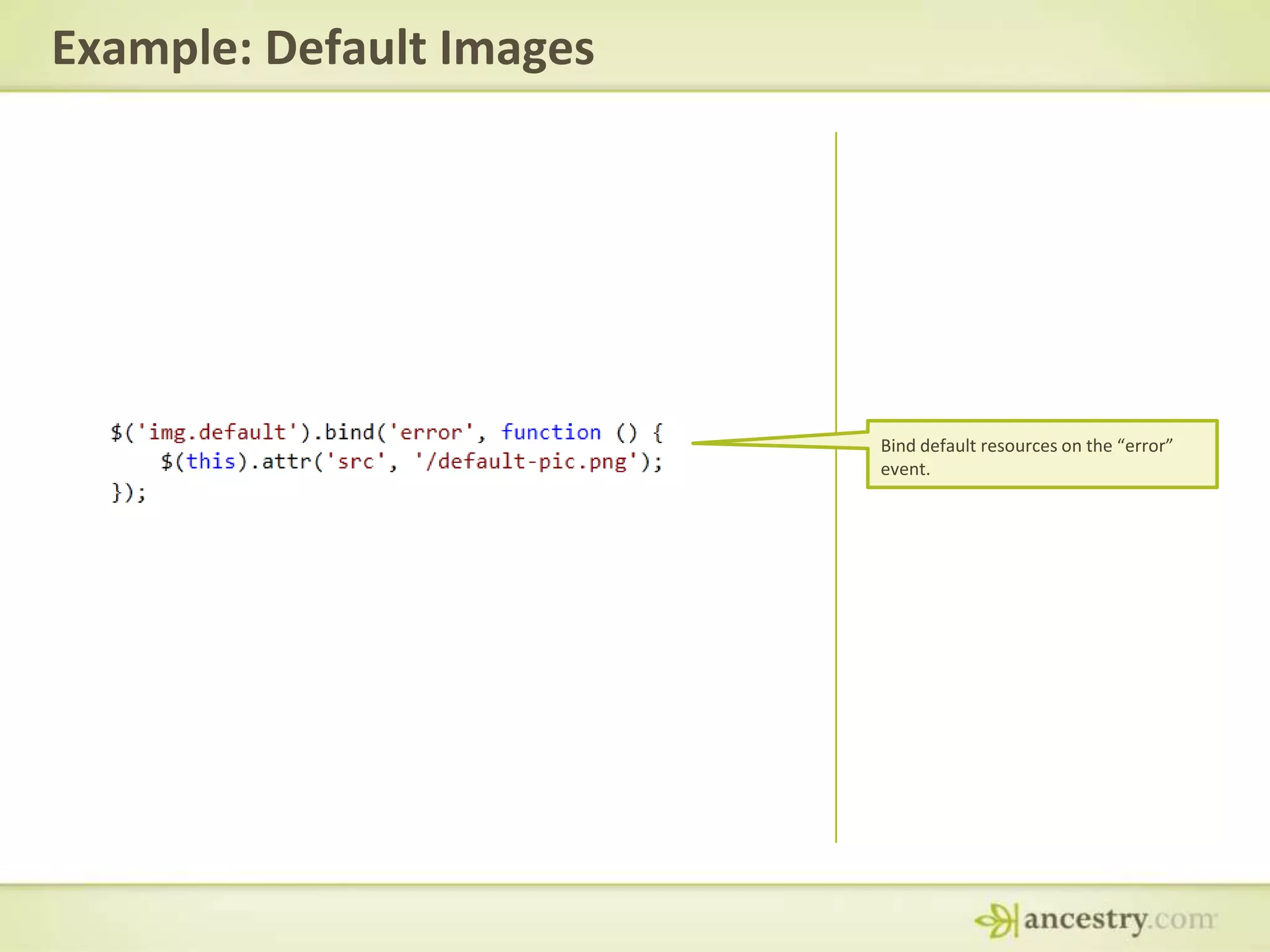Click the code line starting with $('img.default')

click(387, 432)
